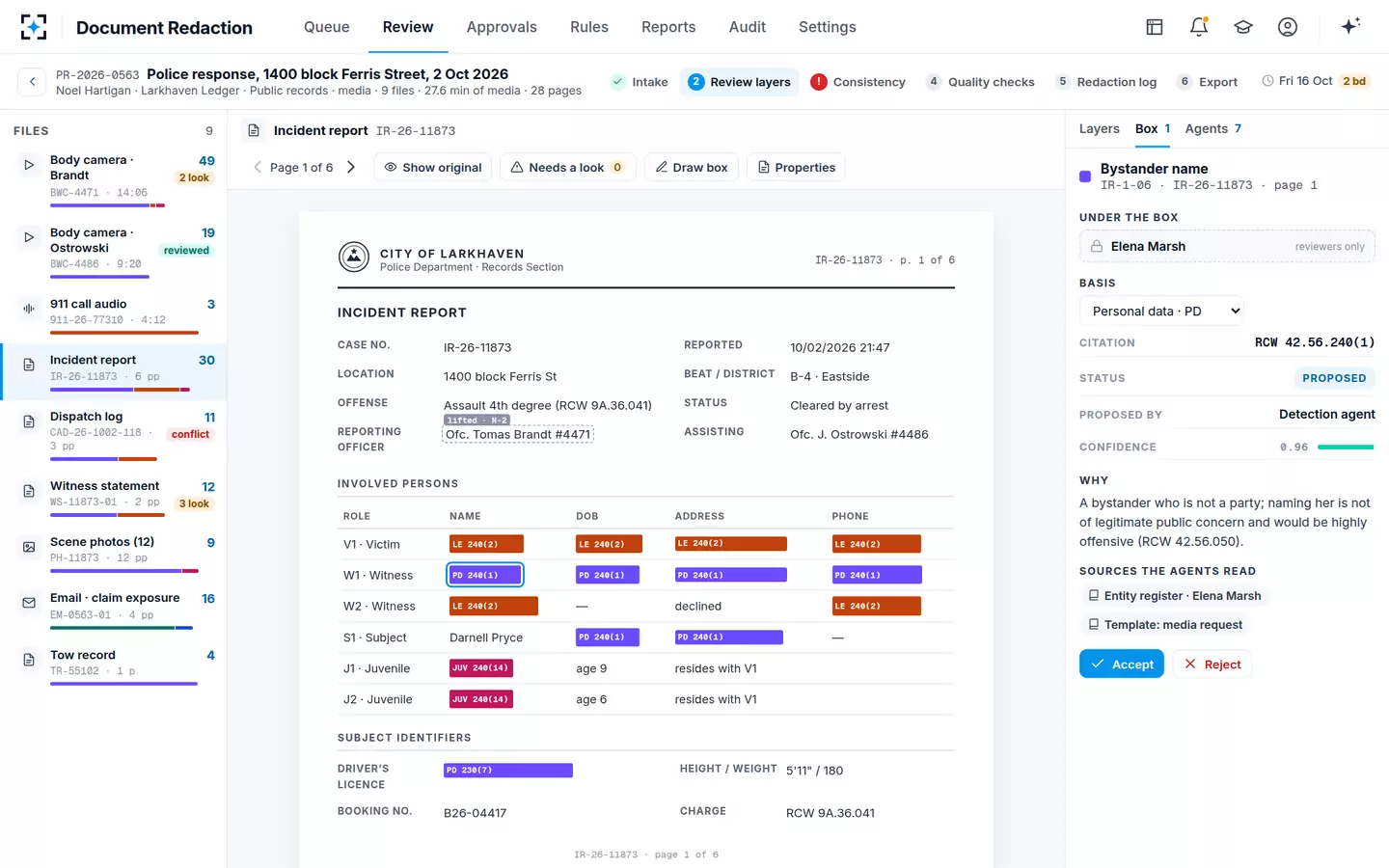
Task: Switch to the Layers panel tab
Action: [1100, 128]
